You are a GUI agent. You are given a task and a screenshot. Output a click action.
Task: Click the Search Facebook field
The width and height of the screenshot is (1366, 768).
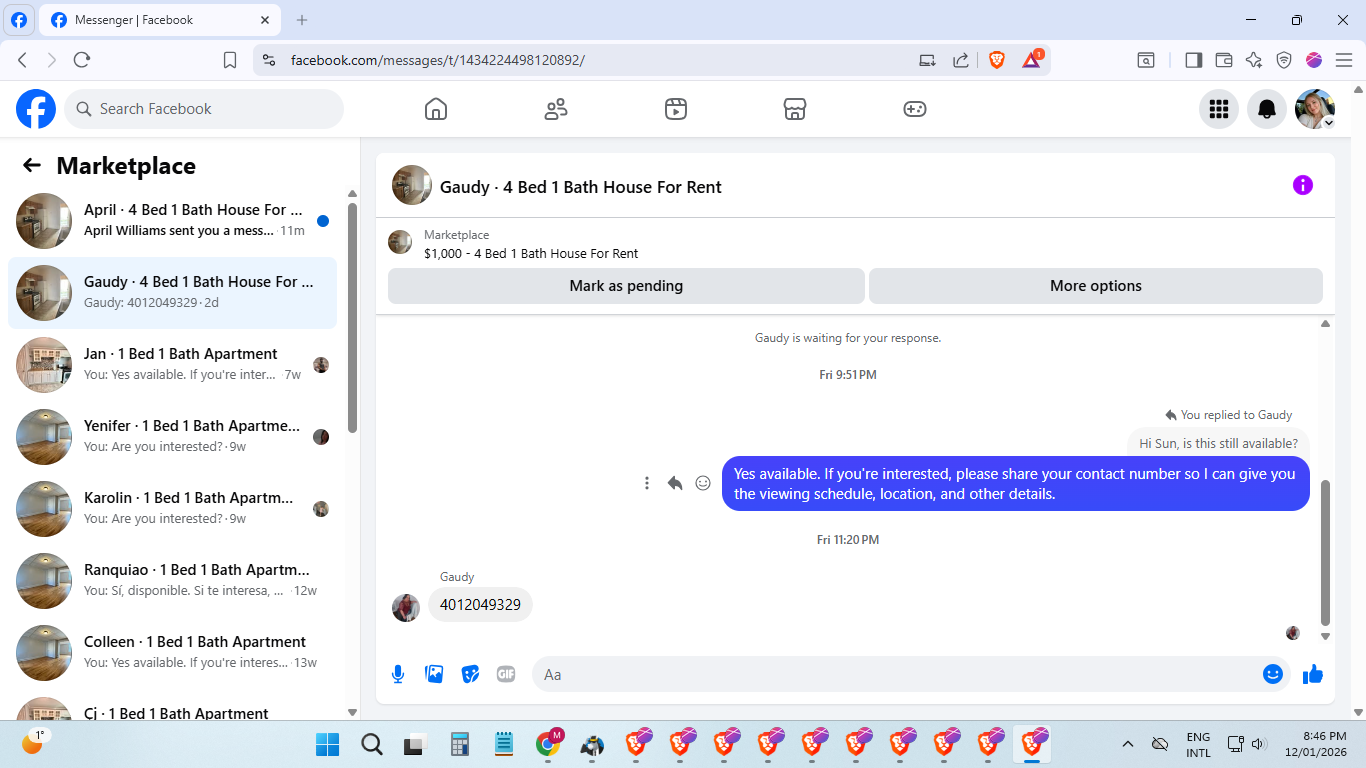[204, 109]
